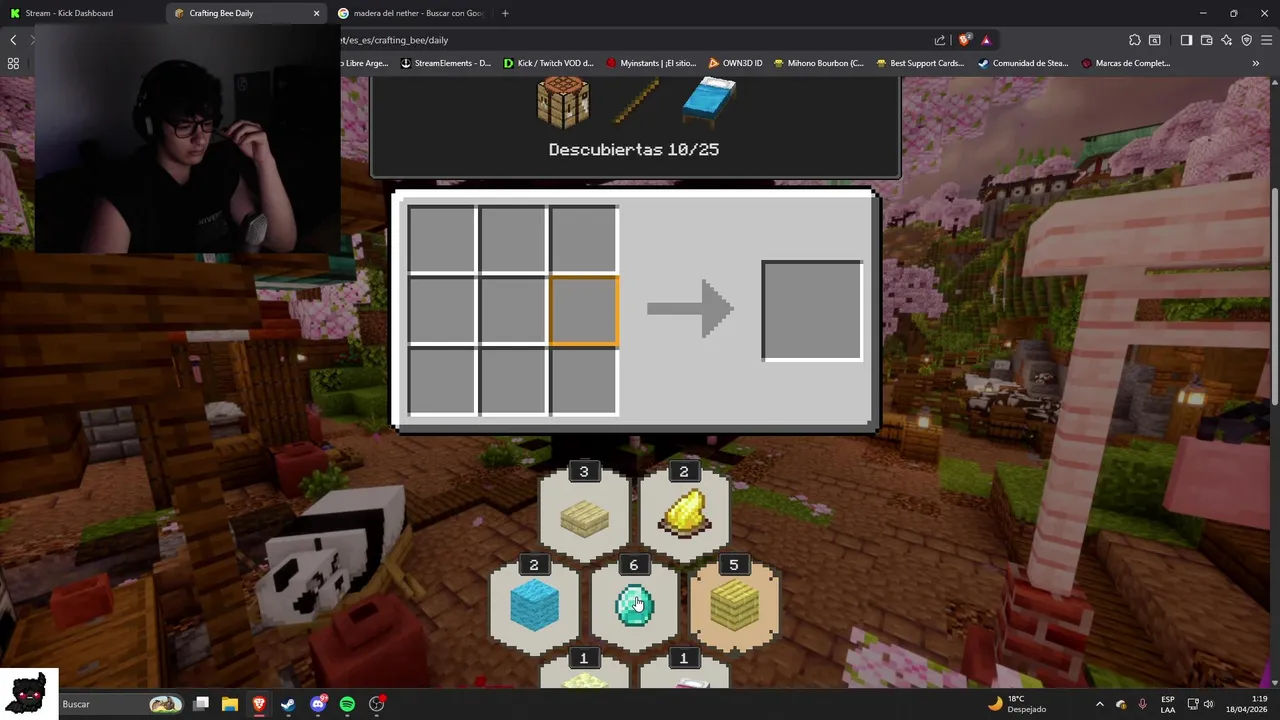Select the center slot of the crafting grid
The height and width of the screenshot is (720, 1280).
513,310
